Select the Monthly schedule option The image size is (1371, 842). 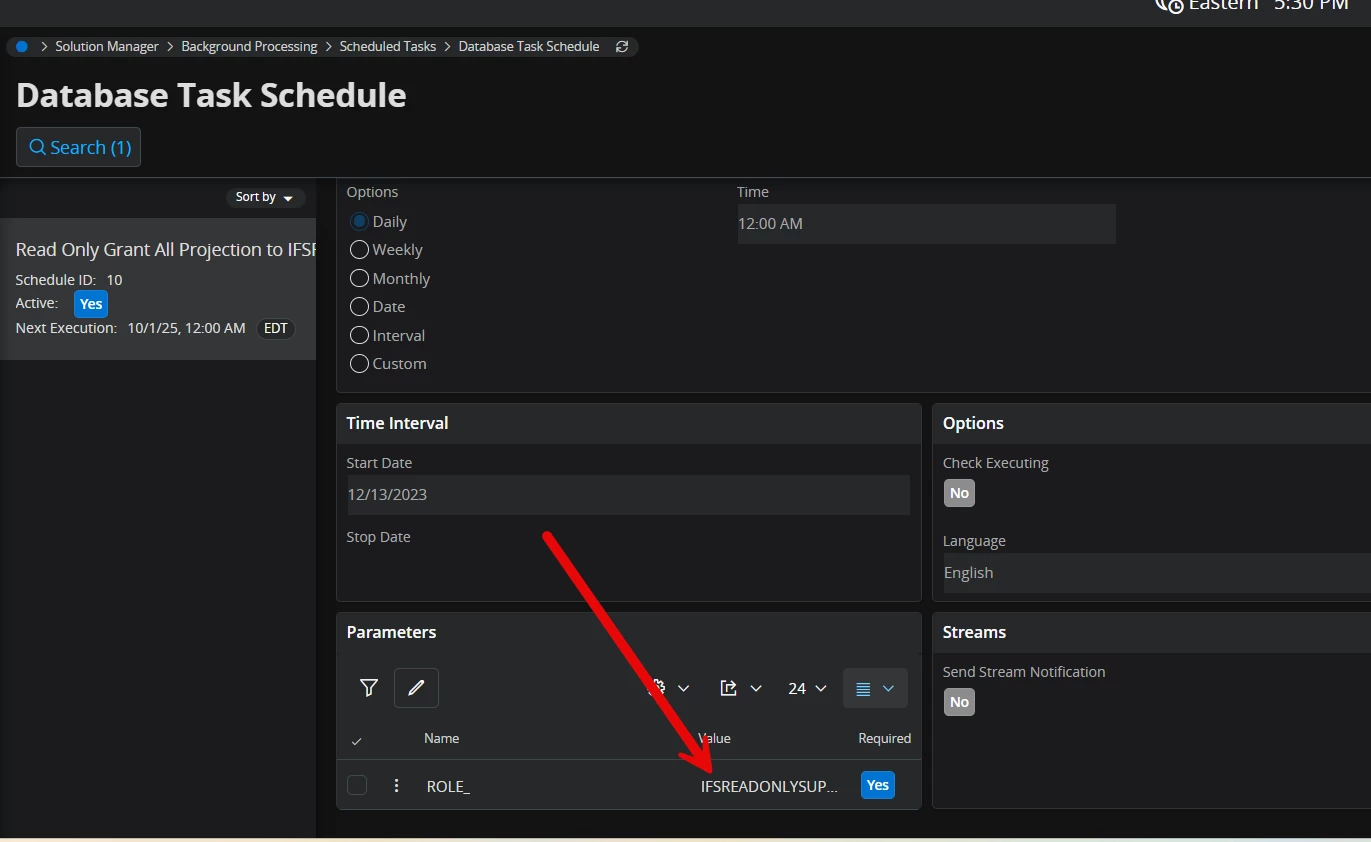point(359,279)
